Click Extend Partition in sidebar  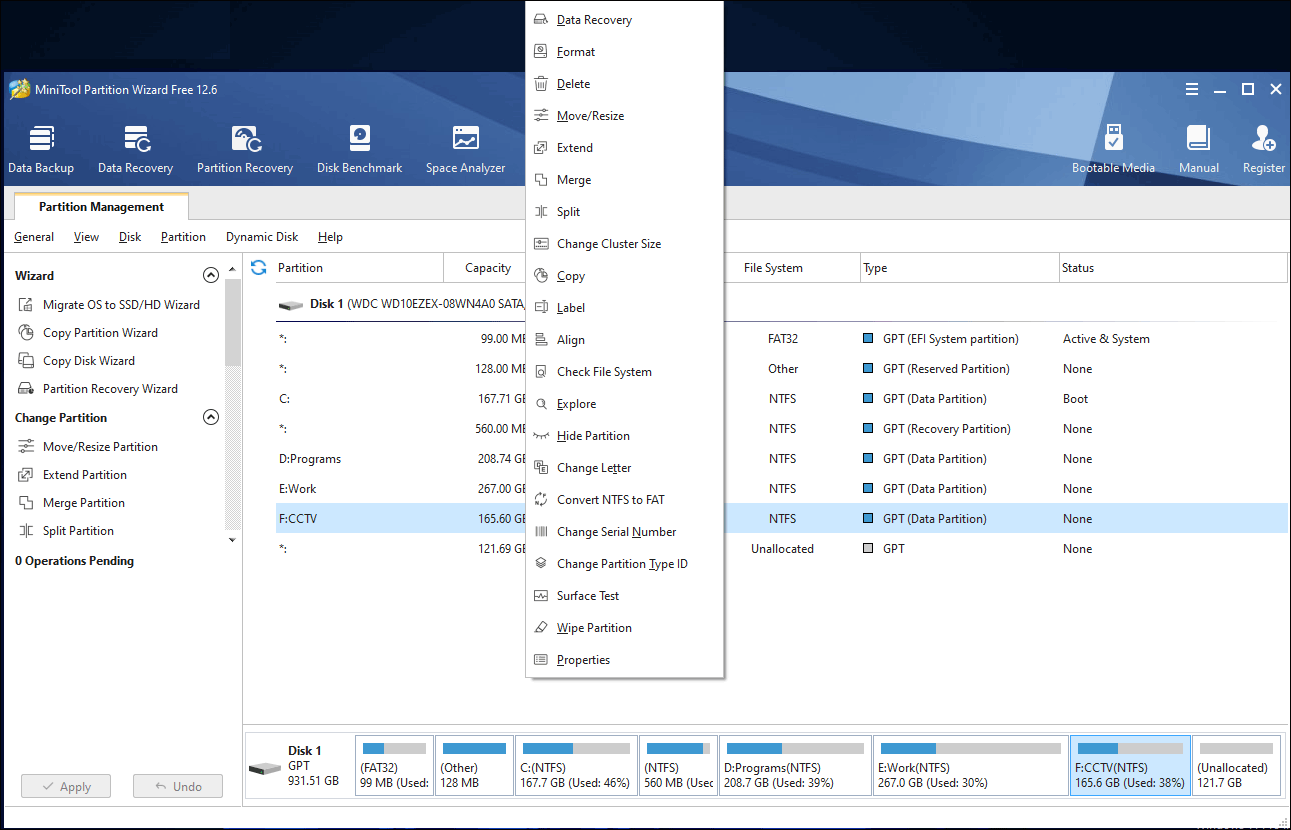point(72,475)
